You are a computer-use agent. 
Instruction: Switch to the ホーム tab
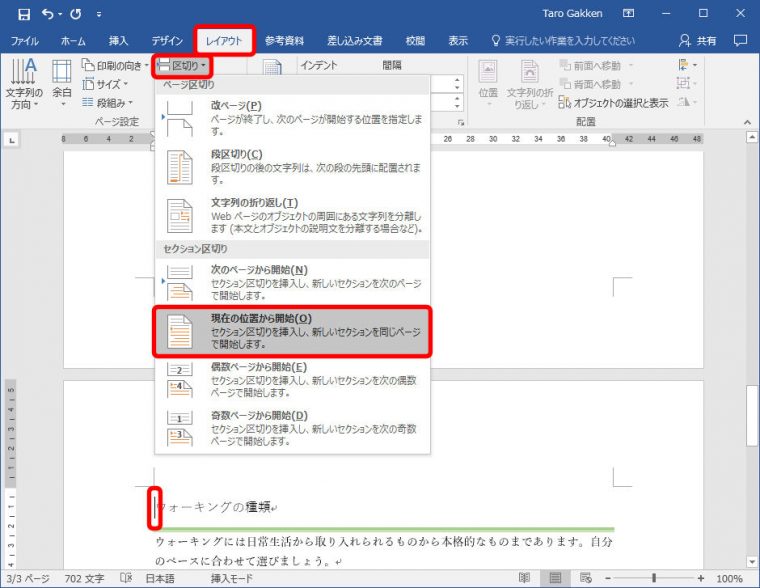(x=73, y=41)
